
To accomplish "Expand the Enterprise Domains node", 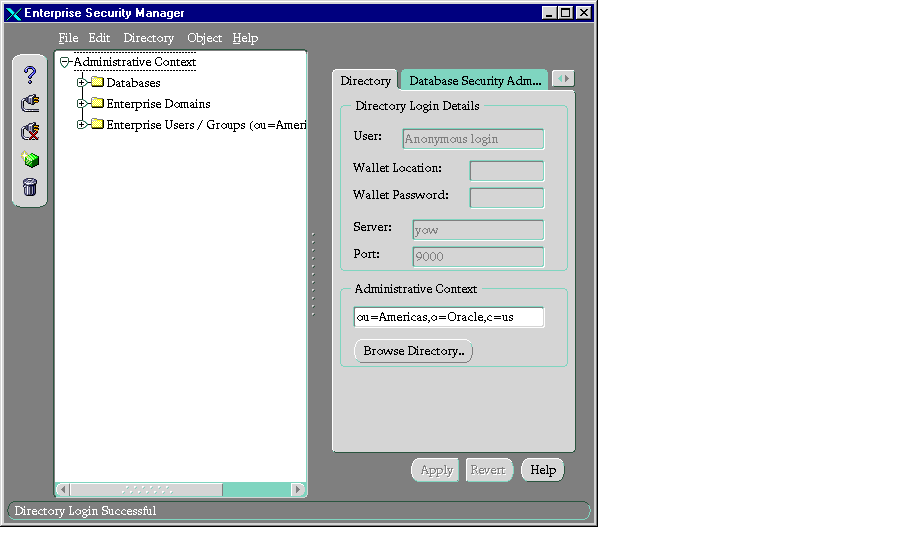I will pos(82,103).
